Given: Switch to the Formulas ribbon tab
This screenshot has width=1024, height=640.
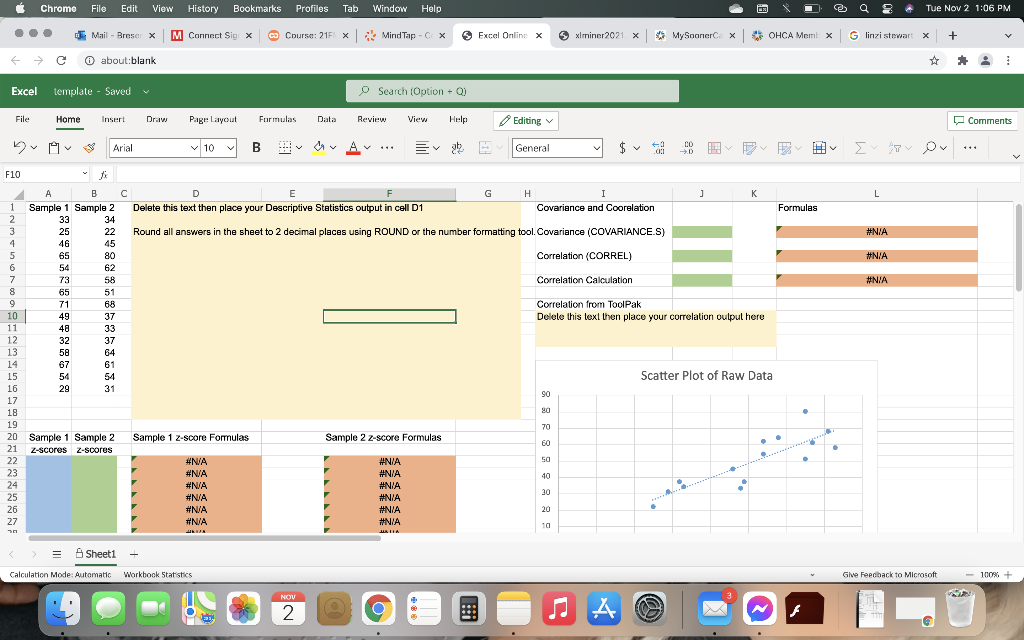Looking at the screenshot, I should [277, 120].
